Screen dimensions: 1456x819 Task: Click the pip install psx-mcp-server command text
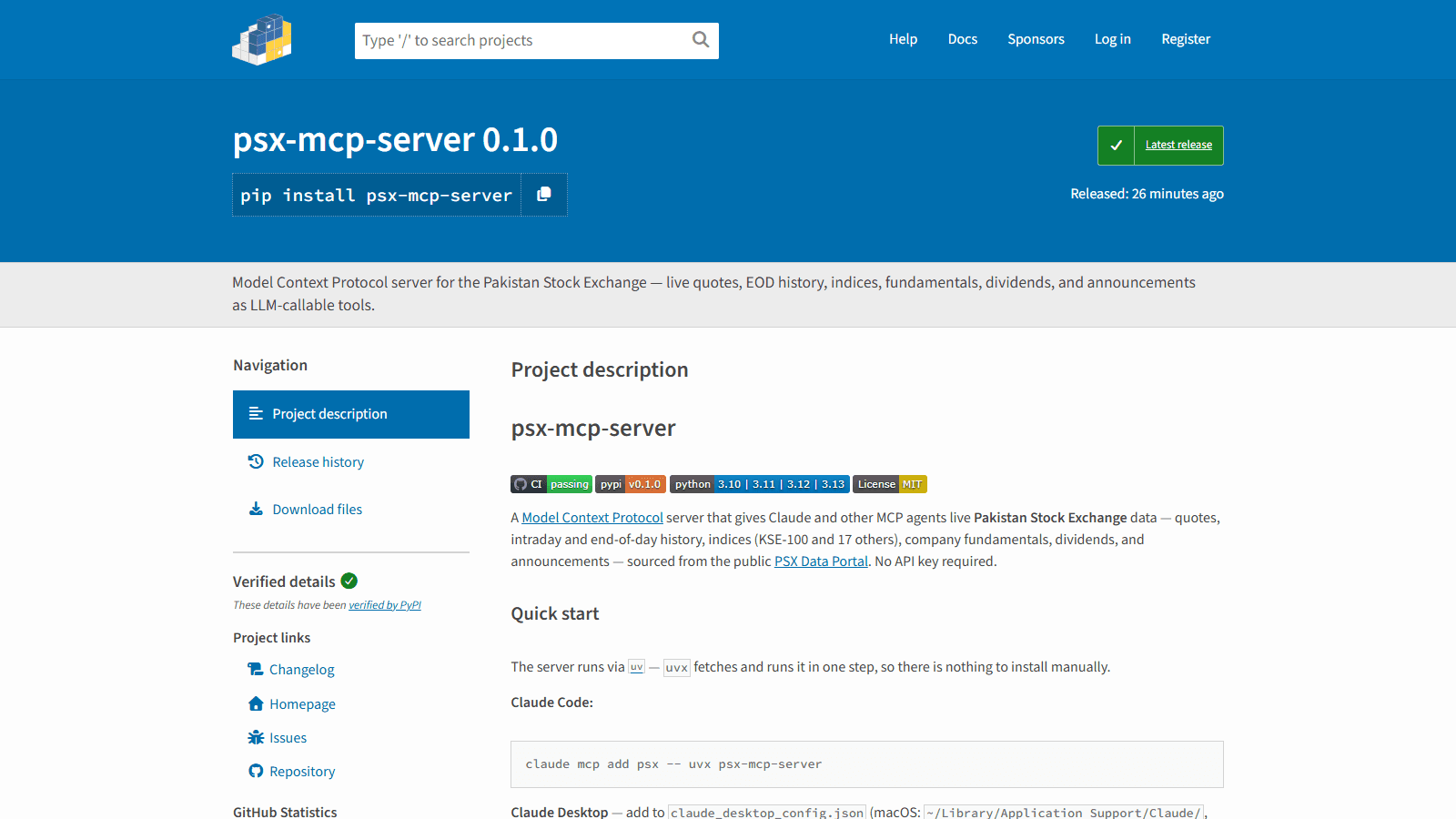[x=377, y=195]
